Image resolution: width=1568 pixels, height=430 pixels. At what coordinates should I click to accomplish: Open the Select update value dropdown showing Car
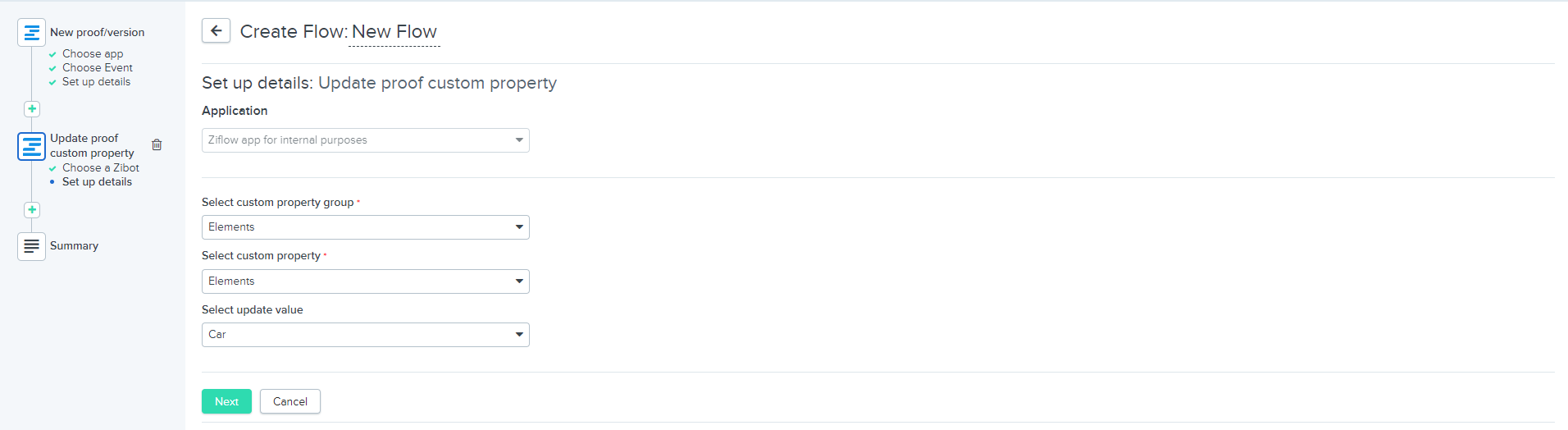click(x=366, y=335)
